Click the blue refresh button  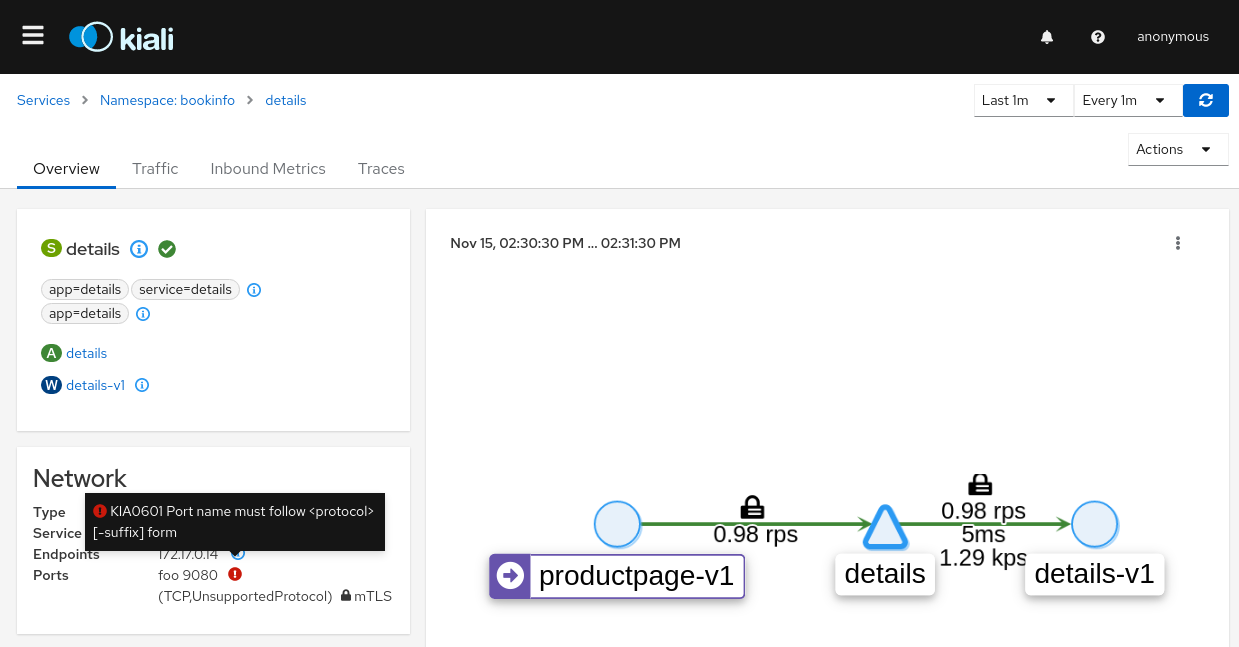pos(1205,100)
